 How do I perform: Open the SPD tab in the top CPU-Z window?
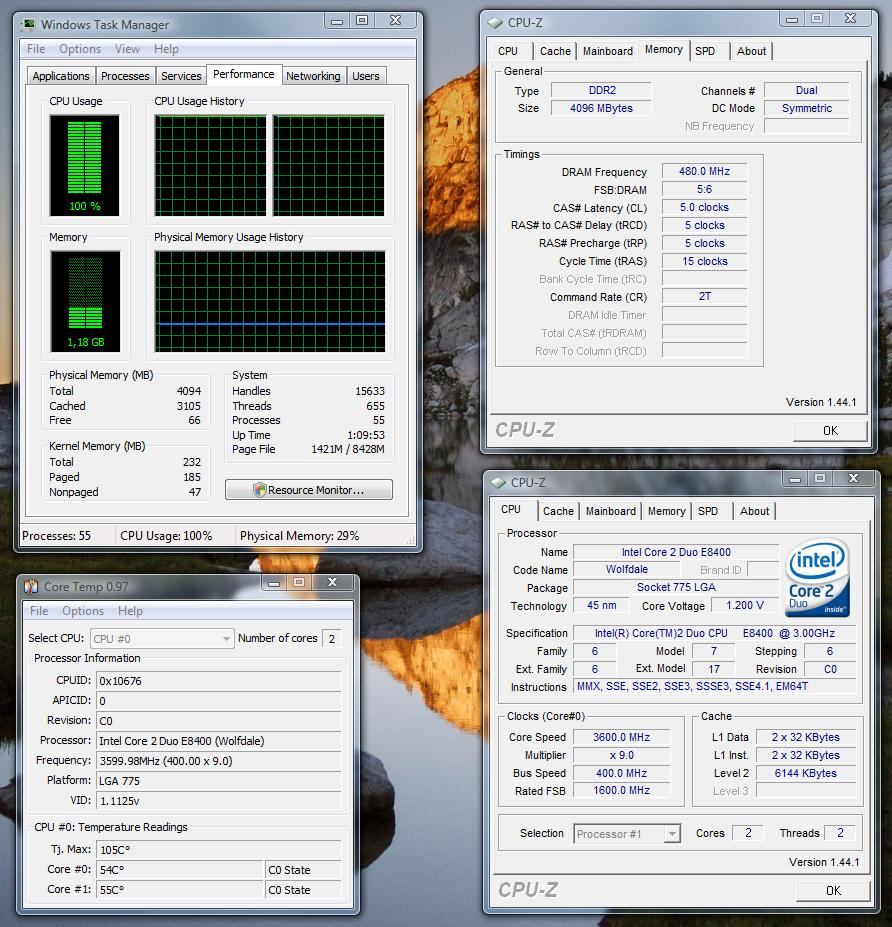(705, 51)
